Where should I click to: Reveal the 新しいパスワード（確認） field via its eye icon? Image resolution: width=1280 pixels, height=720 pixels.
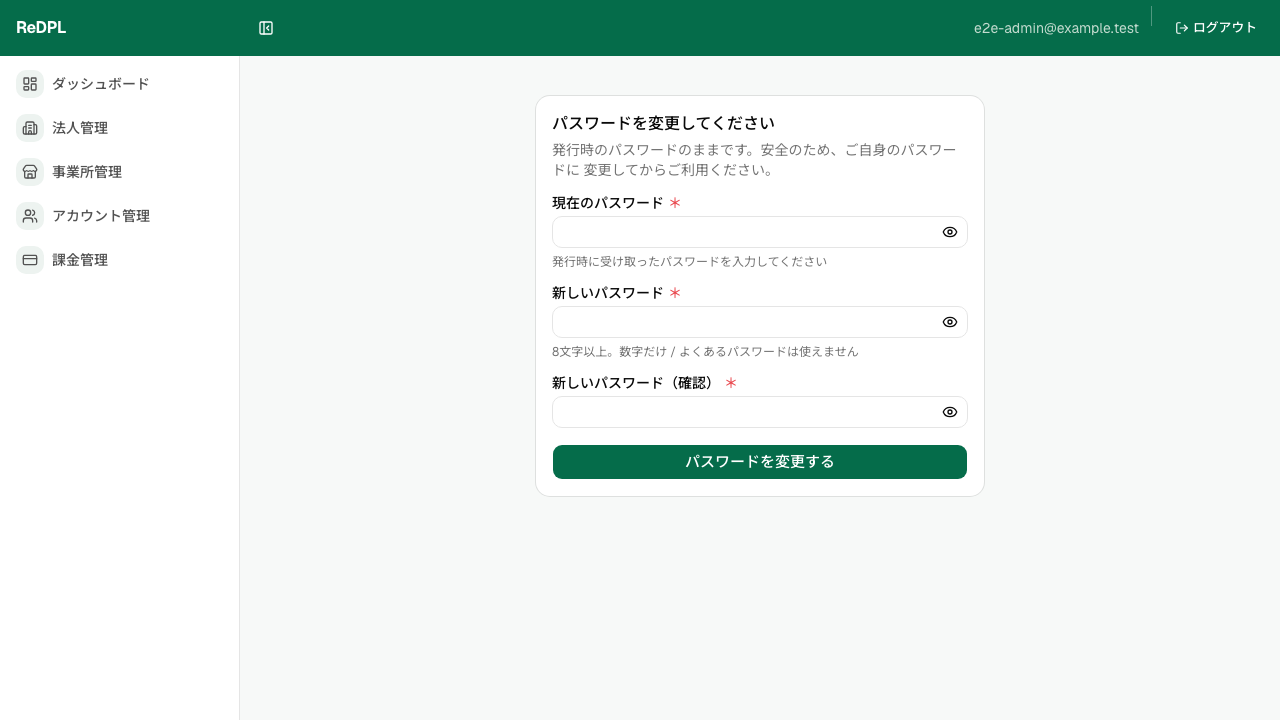(x=950, y=412)
